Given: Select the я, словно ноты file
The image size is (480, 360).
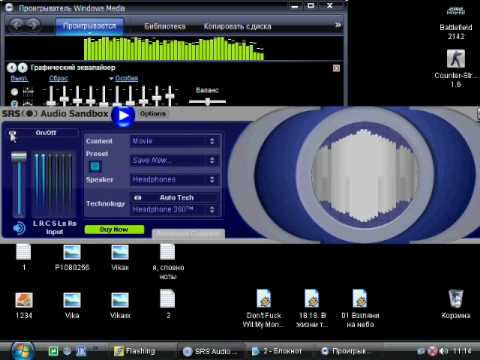Looking at the screenshot, I should [168, 261].
